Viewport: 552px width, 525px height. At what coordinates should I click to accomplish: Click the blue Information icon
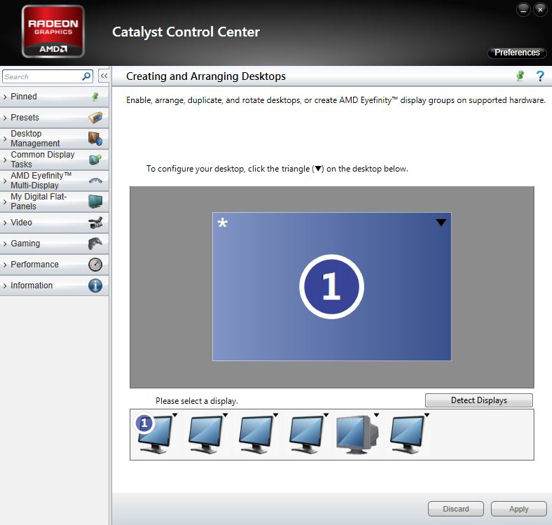pos(95,285)
